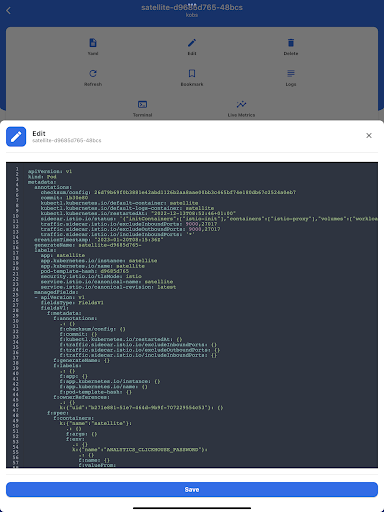Image resolution: width=384 pixels, height=512 pixels.
Task: Click the pod name subtitle under Edit
Action: tap(67, 141)
